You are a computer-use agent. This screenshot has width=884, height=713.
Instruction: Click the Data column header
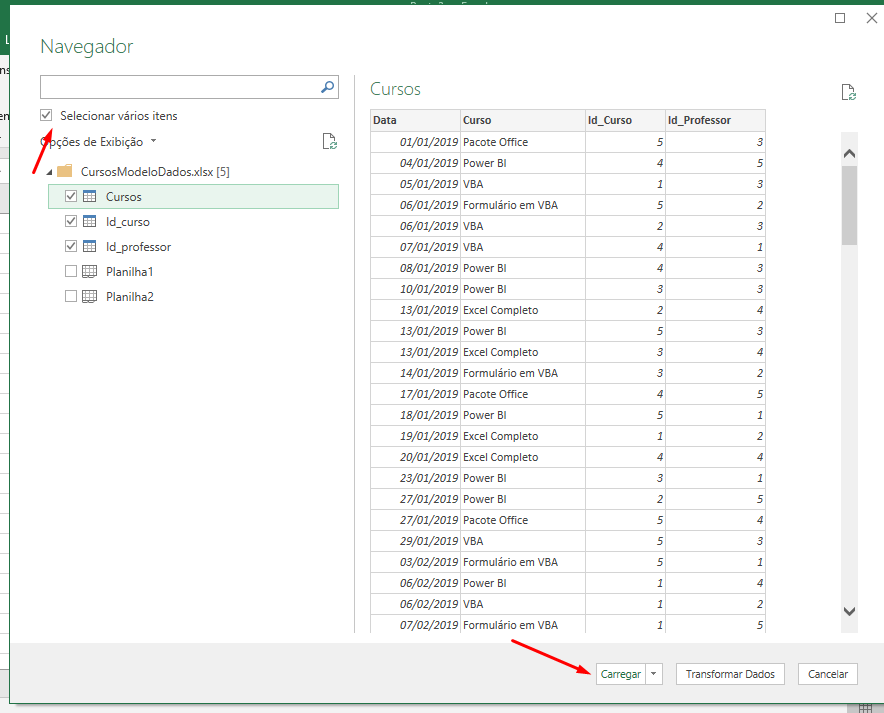(x=416, y=121)
